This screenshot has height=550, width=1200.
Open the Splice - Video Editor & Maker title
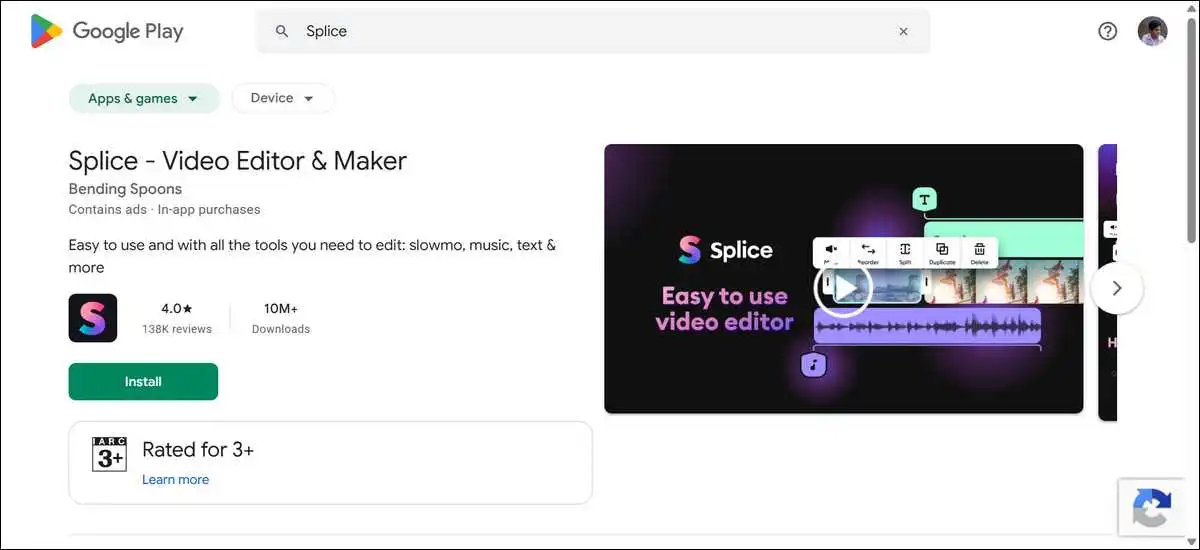(x=238, y=160)
